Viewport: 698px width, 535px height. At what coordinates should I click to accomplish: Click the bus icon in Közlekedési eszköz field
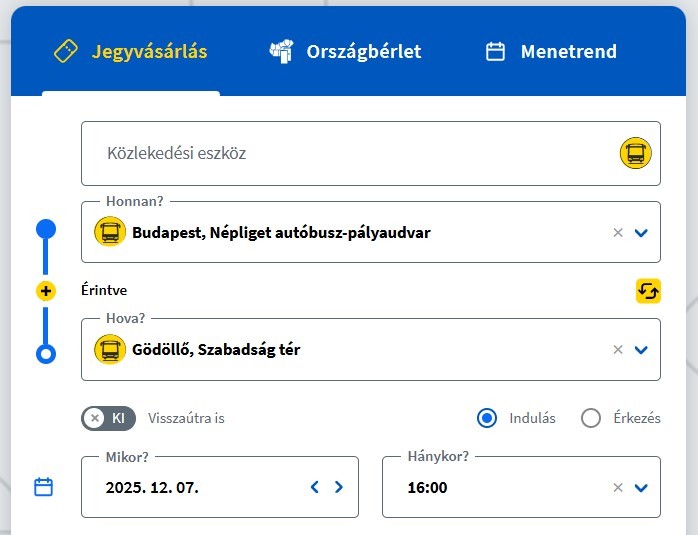tap(634, 153)
